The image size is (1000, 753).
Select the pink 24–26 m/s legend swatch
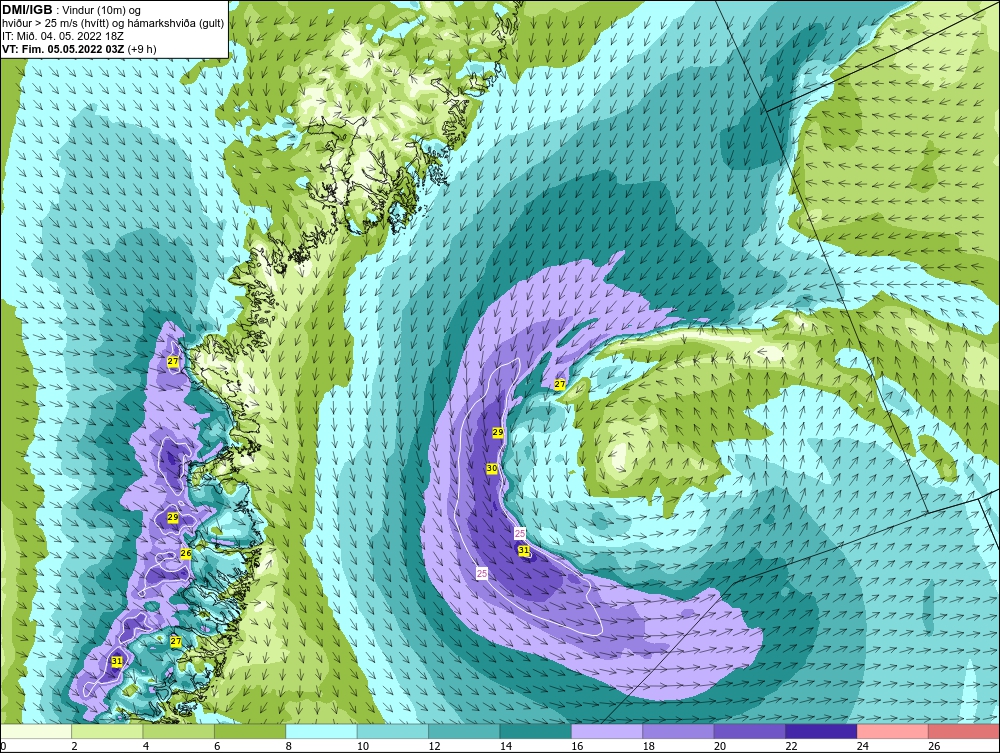(x=893, y=731)
